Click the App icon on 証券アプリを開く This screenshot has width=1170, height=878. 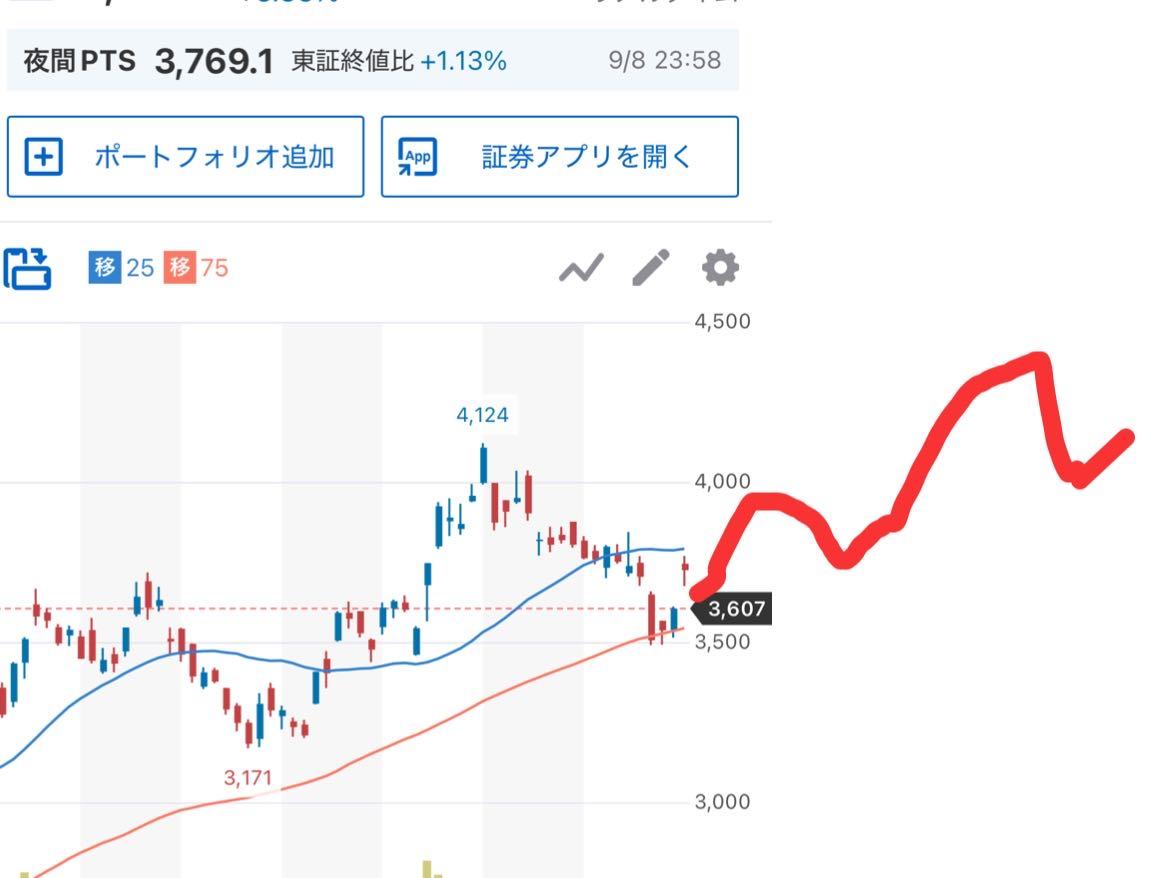coord(418,158)
